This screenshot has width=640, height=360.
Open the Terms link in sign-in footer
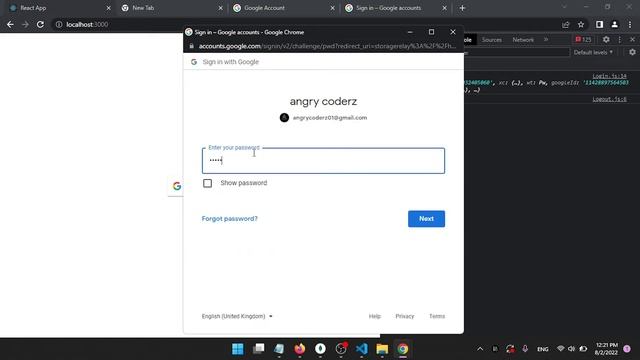[x=437, y=316]
